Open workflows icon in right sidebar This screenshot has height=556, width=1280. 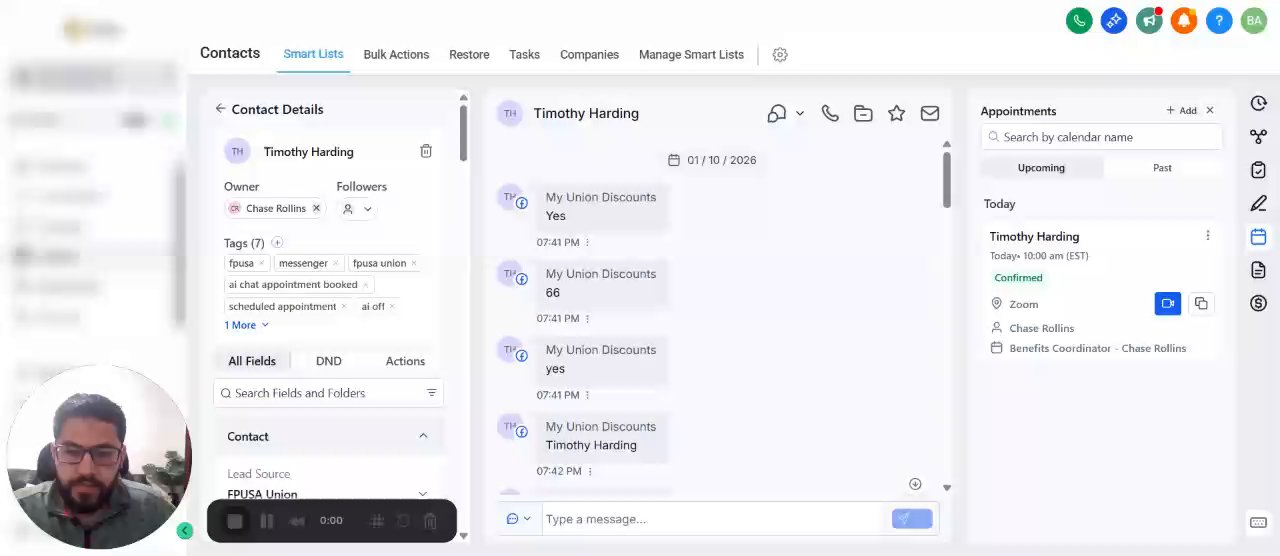(x=1259, y=137)
